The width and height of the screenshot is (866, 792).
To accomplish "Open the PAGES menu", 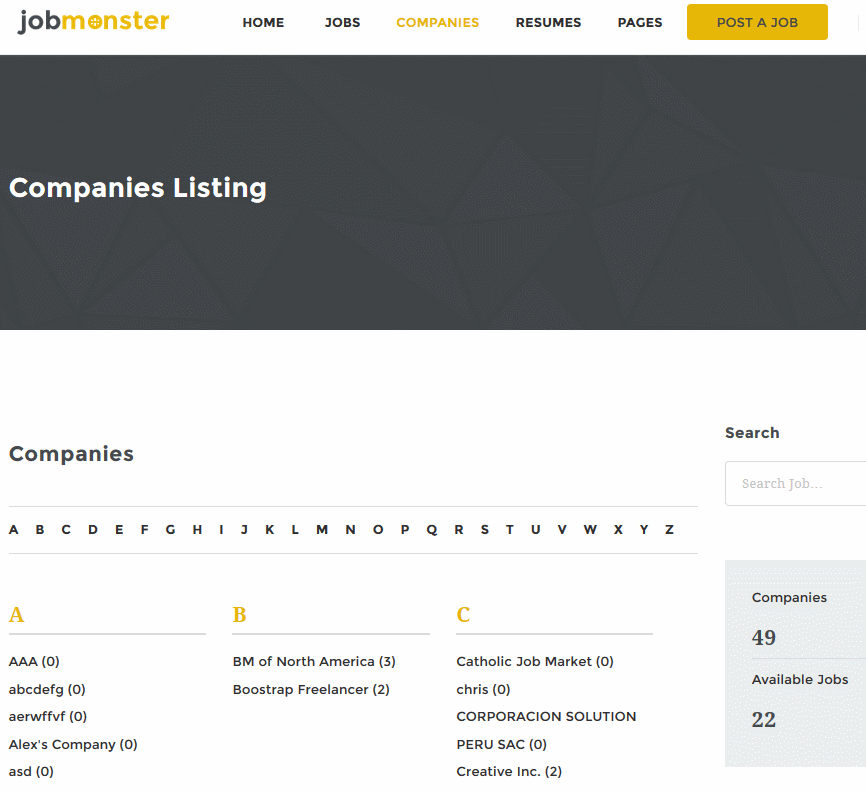I will (x=640, y=23).
